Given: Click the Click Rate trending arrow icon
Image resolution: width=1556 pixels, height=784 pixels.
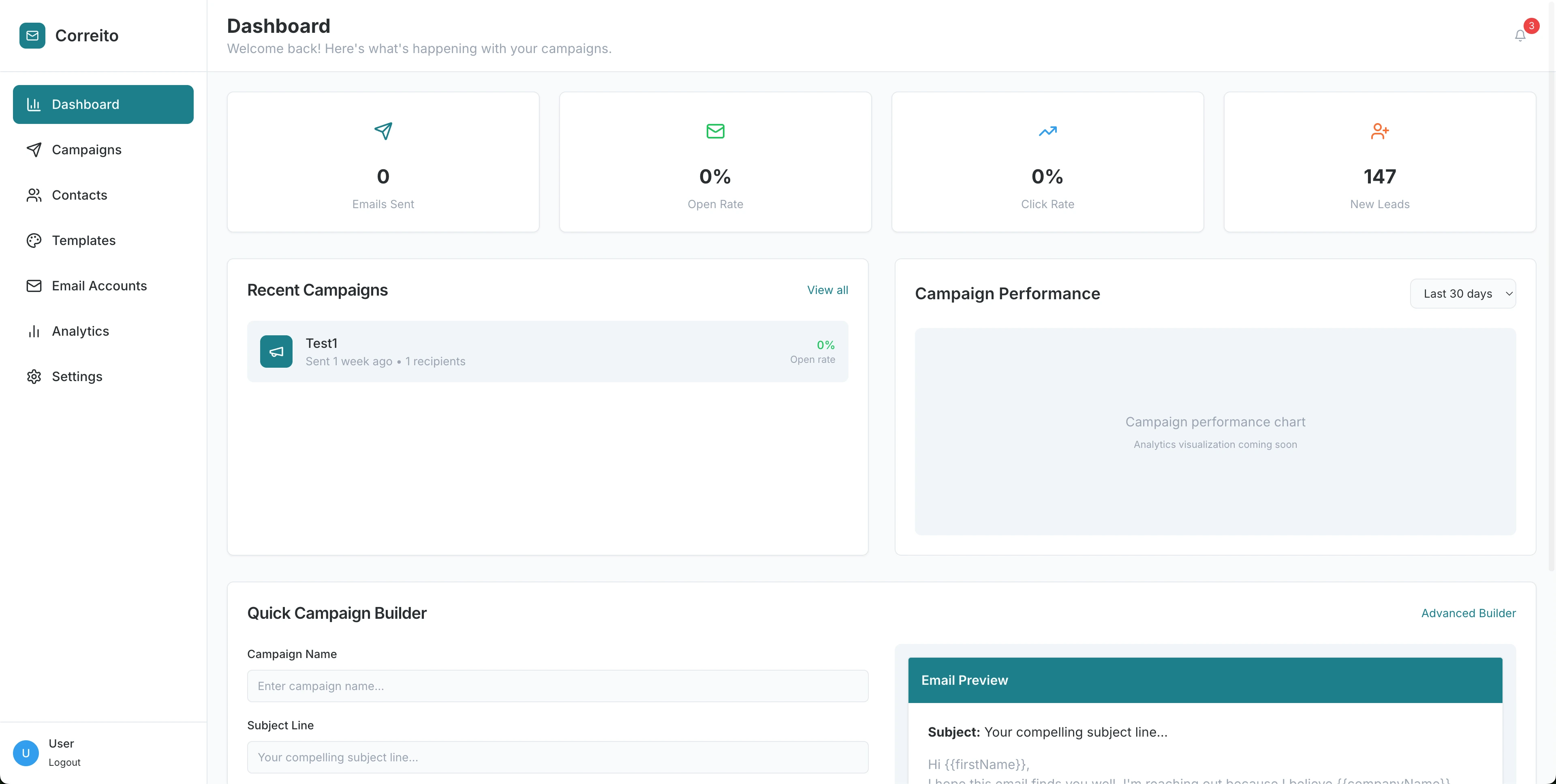Looking at the screenshot, I should pyautogui.click(x=1047, y=131).
